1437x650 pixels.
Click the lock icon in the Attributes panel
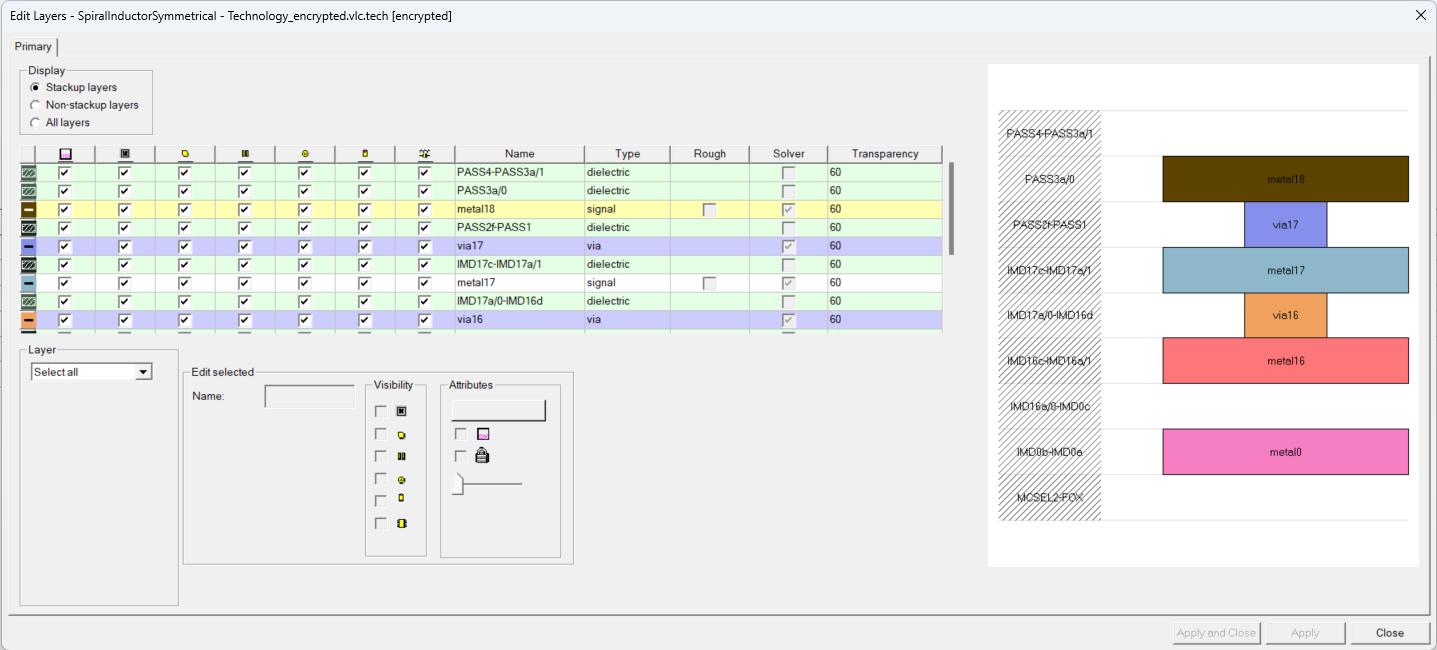482,456
